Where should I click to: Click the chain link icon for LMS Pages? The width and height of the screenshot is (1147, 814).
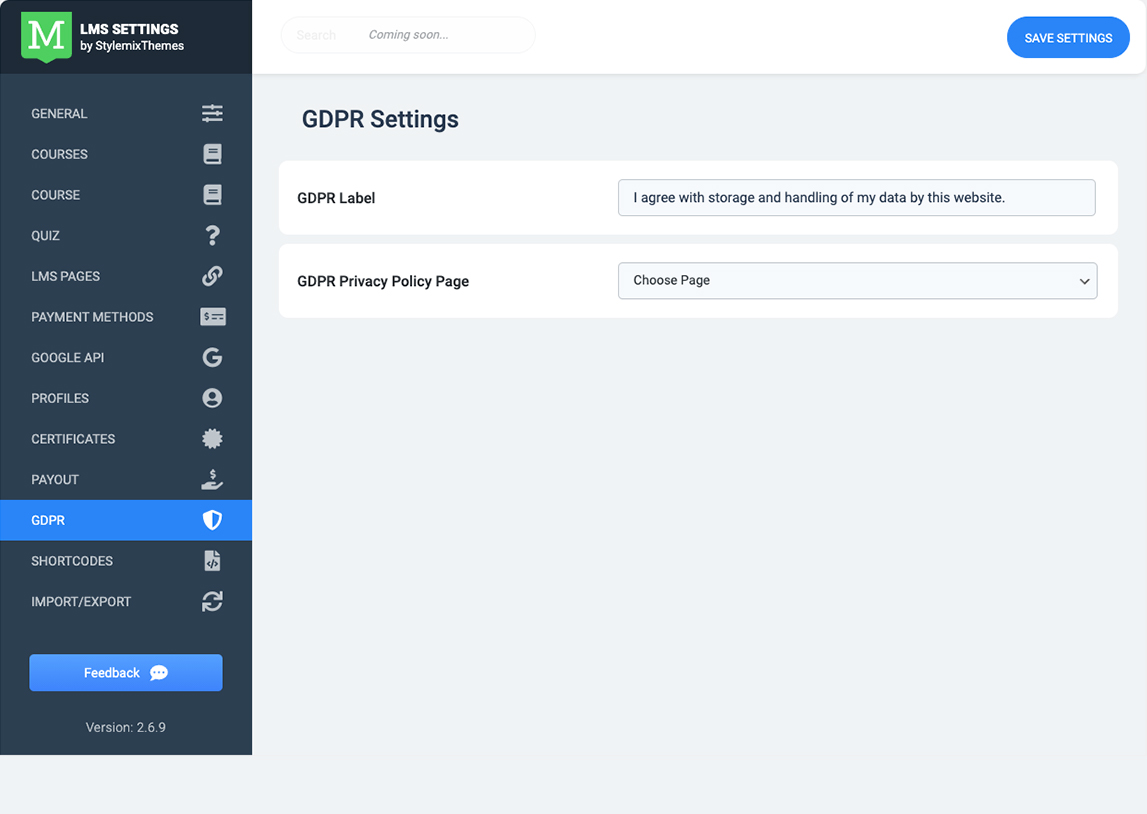(212, 276)
